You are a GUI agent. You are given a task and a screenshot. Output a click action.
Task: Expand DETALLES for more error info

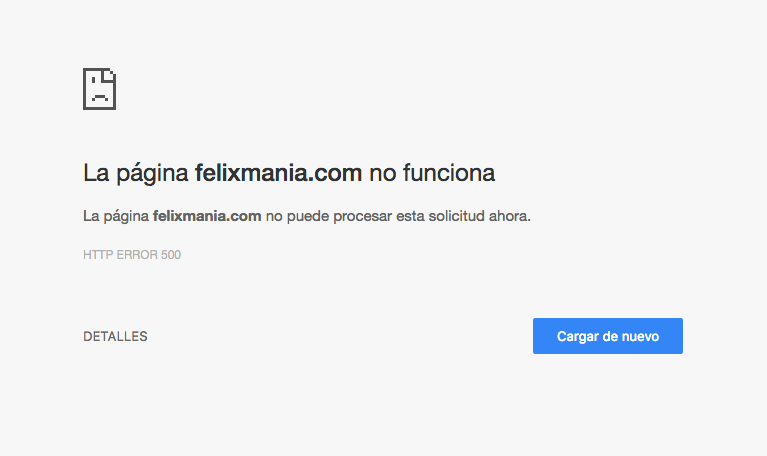[x=115, y=337]
